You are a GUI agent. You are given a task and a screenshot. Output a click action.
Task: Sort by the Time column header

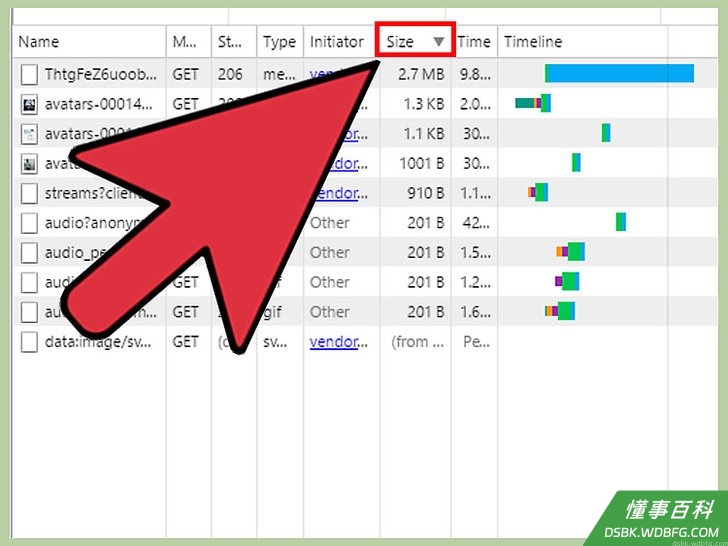pos(474,42)
